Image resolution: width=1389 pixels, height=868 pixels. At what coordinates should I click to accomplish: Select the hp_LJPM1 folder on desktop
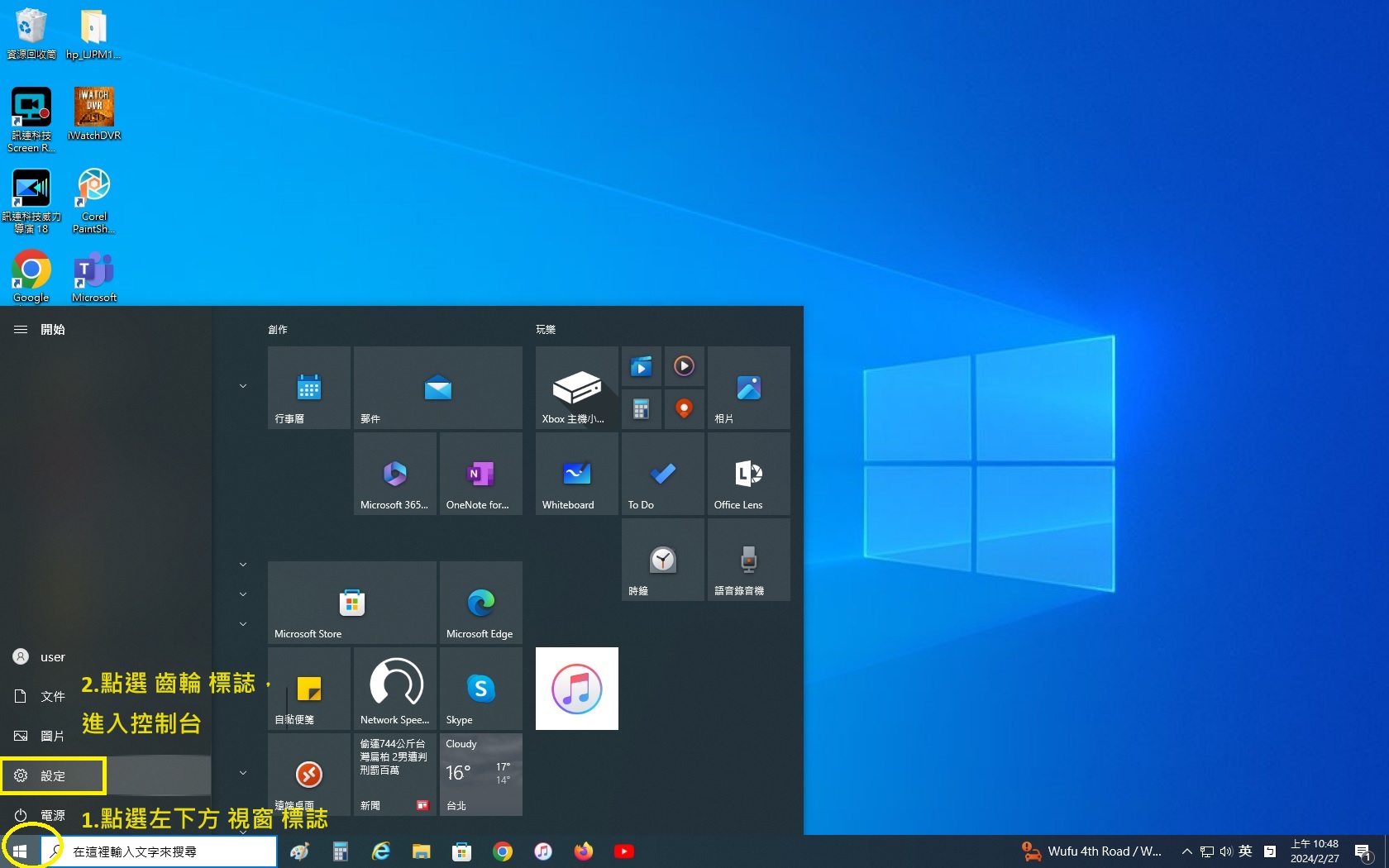(93, 33)
